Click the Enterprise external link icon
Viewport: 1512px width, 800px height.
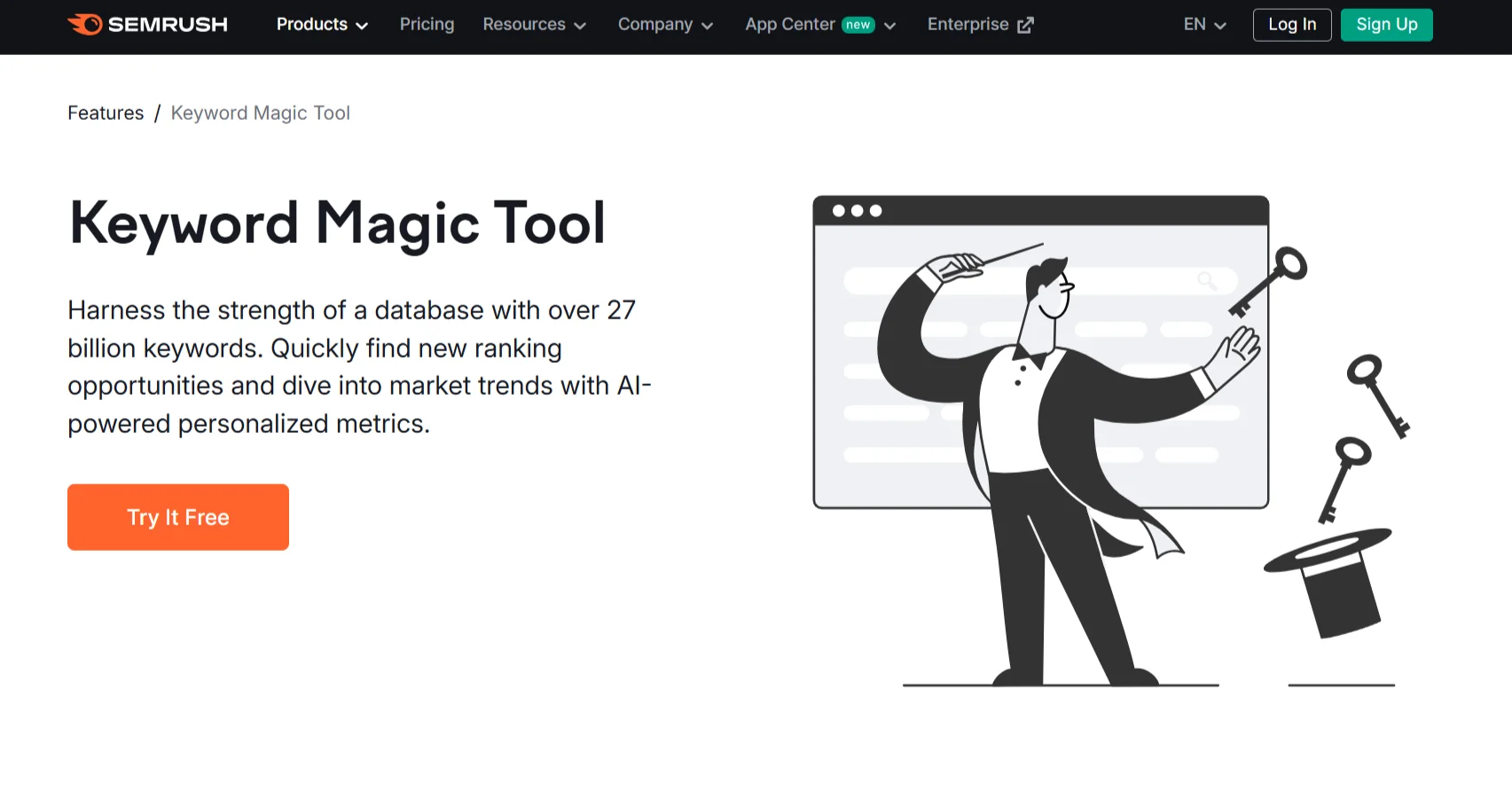(1025, 25)
